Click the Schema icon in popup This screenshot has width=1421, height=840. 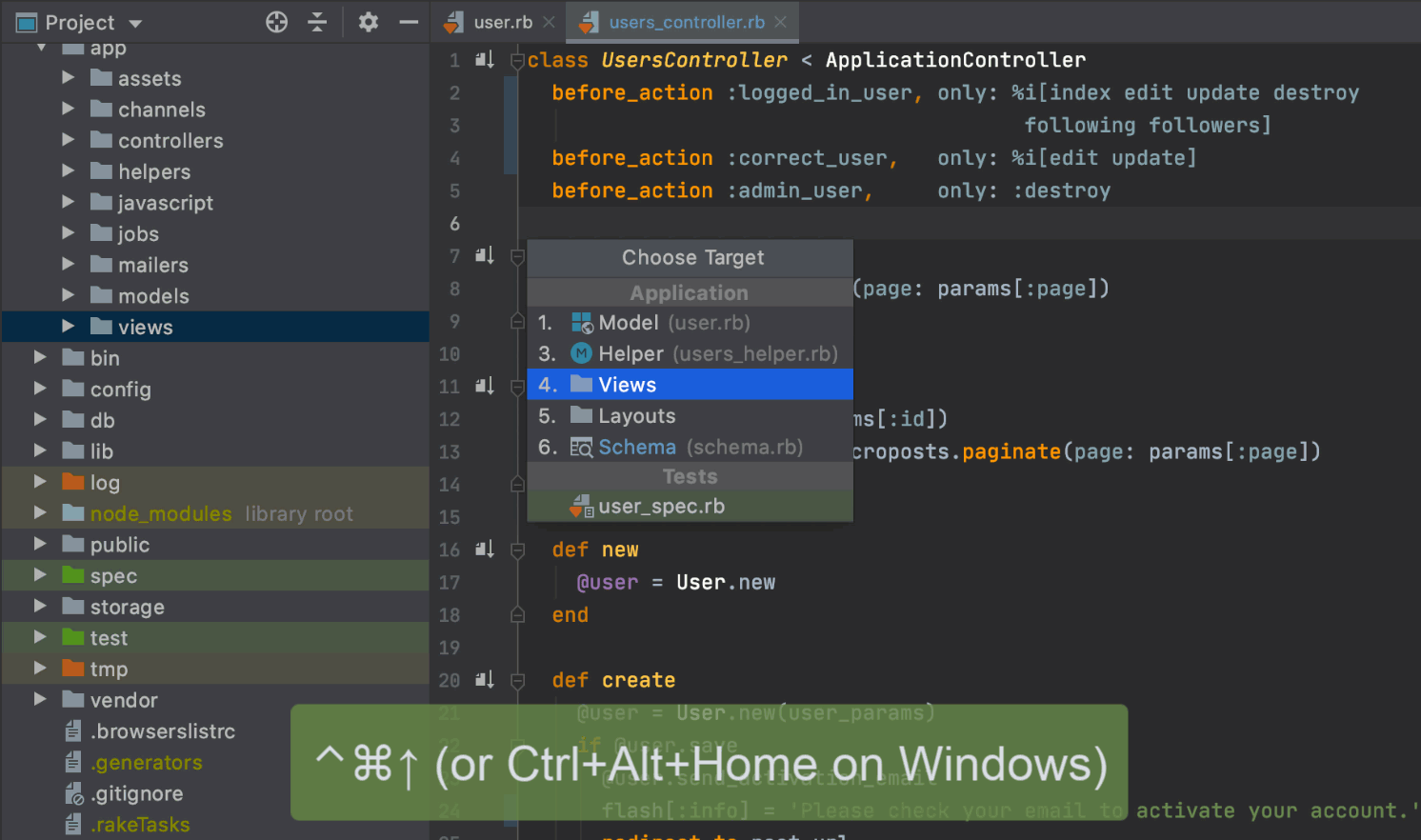(581, 447)
